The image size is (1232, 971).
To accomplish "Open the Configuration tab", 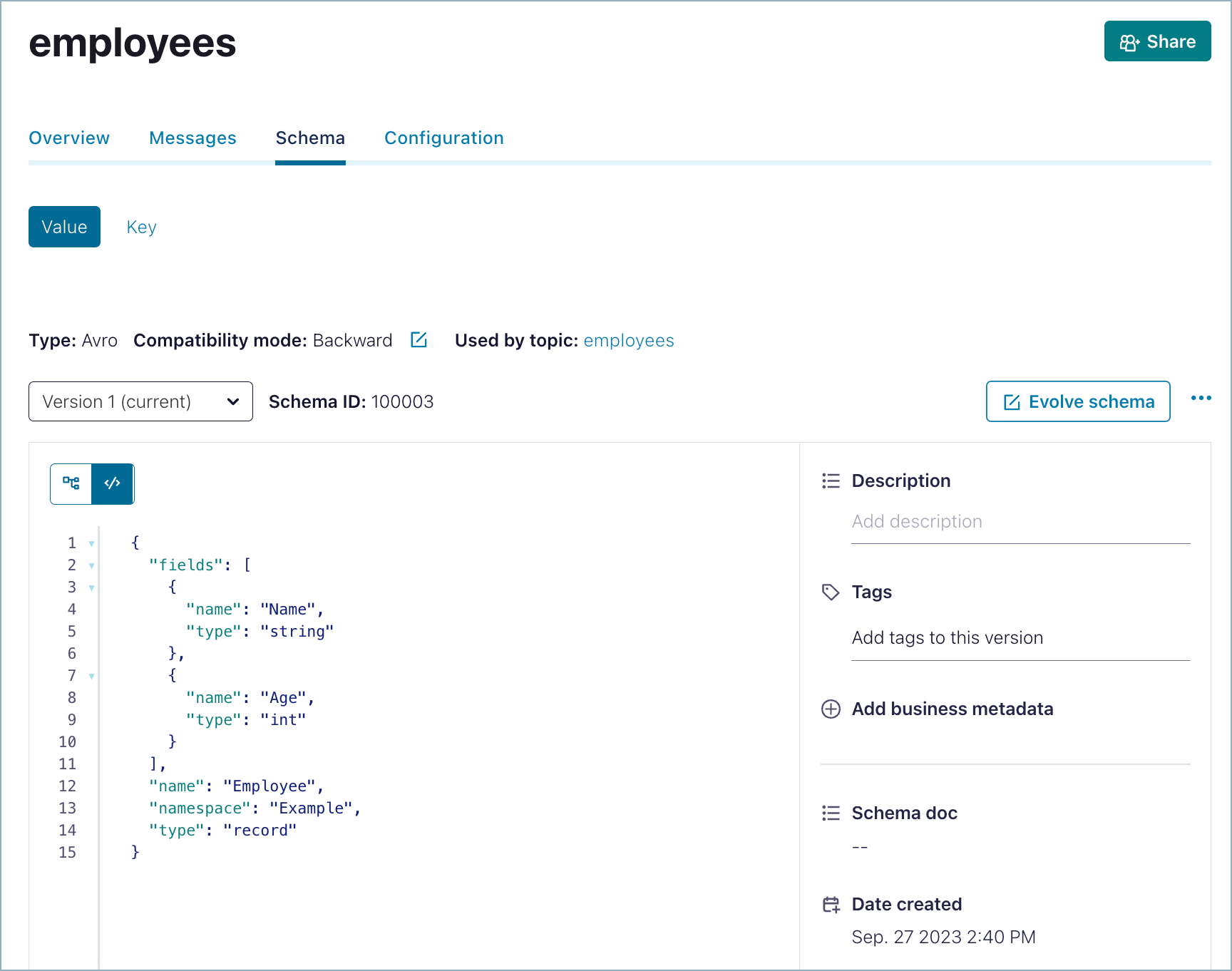I will click(x=443, y=138).
